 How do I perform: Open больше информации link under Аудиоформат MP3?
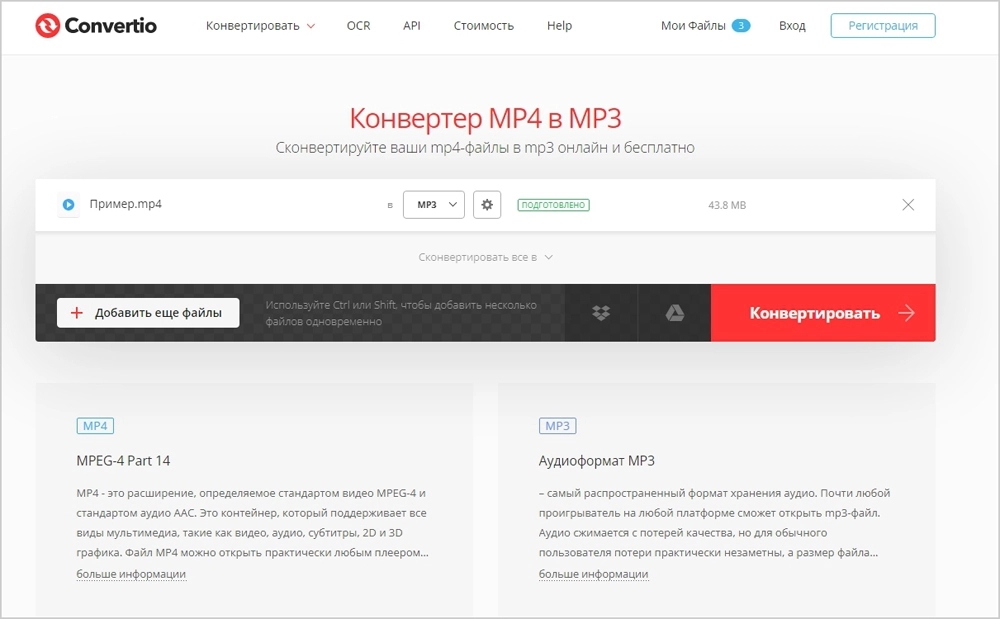(x=593, y=574)
